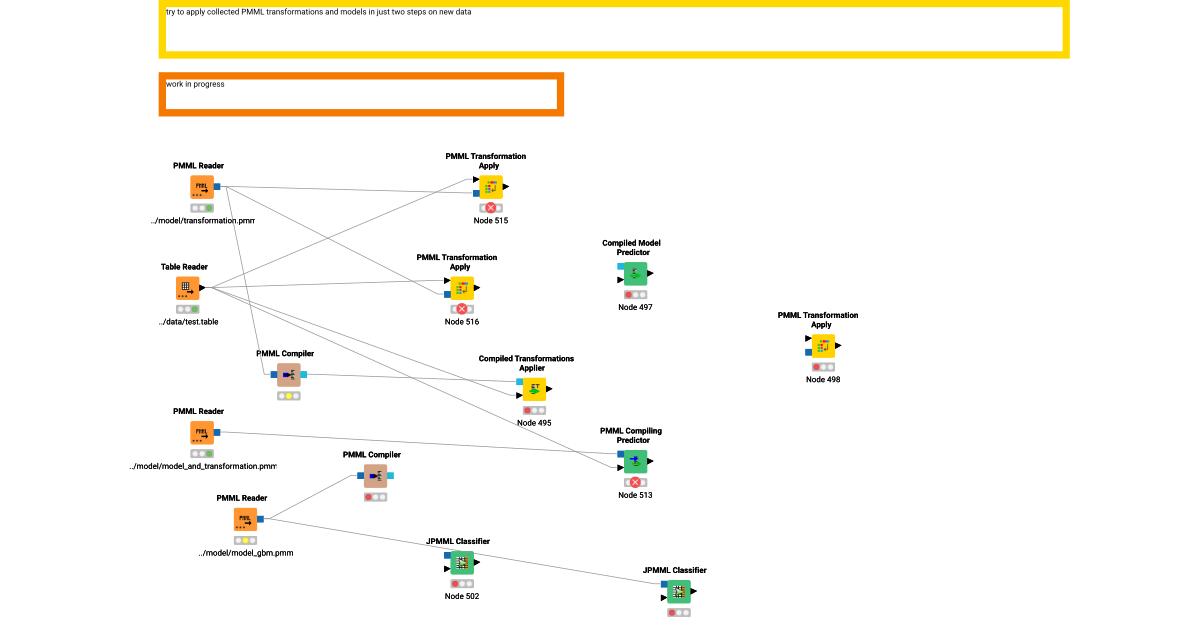Click the yellow status light under PMML Compiler
This screenshot has height=630, width=1200.
pyautogui.click(x=287, y=396)
